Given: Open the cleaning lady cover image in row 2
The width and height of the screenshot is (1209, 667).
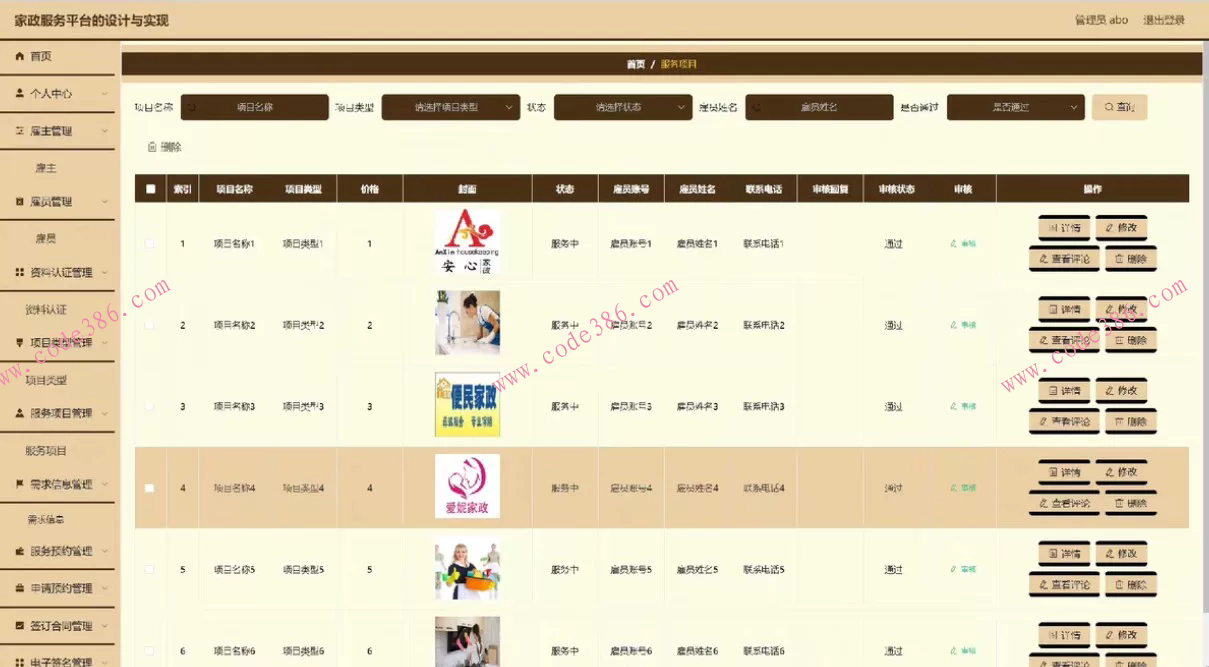Looking at the screenshot, I should coord(467,323).
